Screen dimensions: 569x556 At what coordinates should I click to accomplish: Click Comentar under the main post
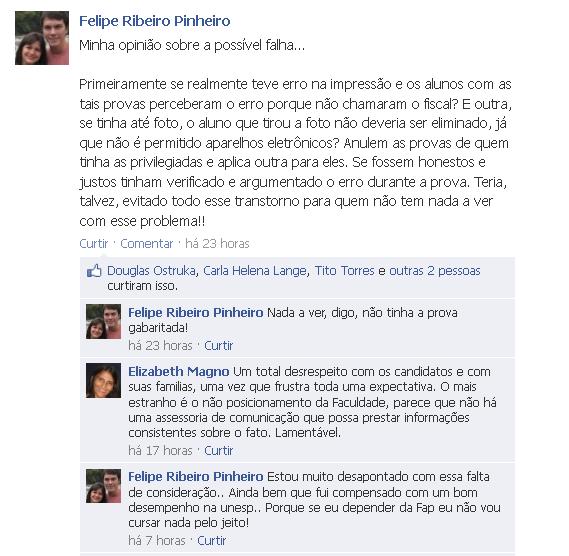click(147, 243)
